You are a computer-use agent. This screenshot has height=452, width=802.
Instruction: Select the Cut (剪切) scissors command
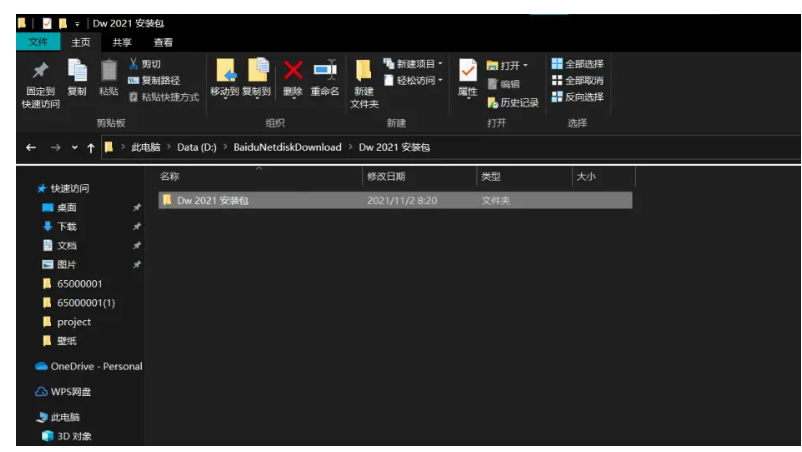pos(145,64)
